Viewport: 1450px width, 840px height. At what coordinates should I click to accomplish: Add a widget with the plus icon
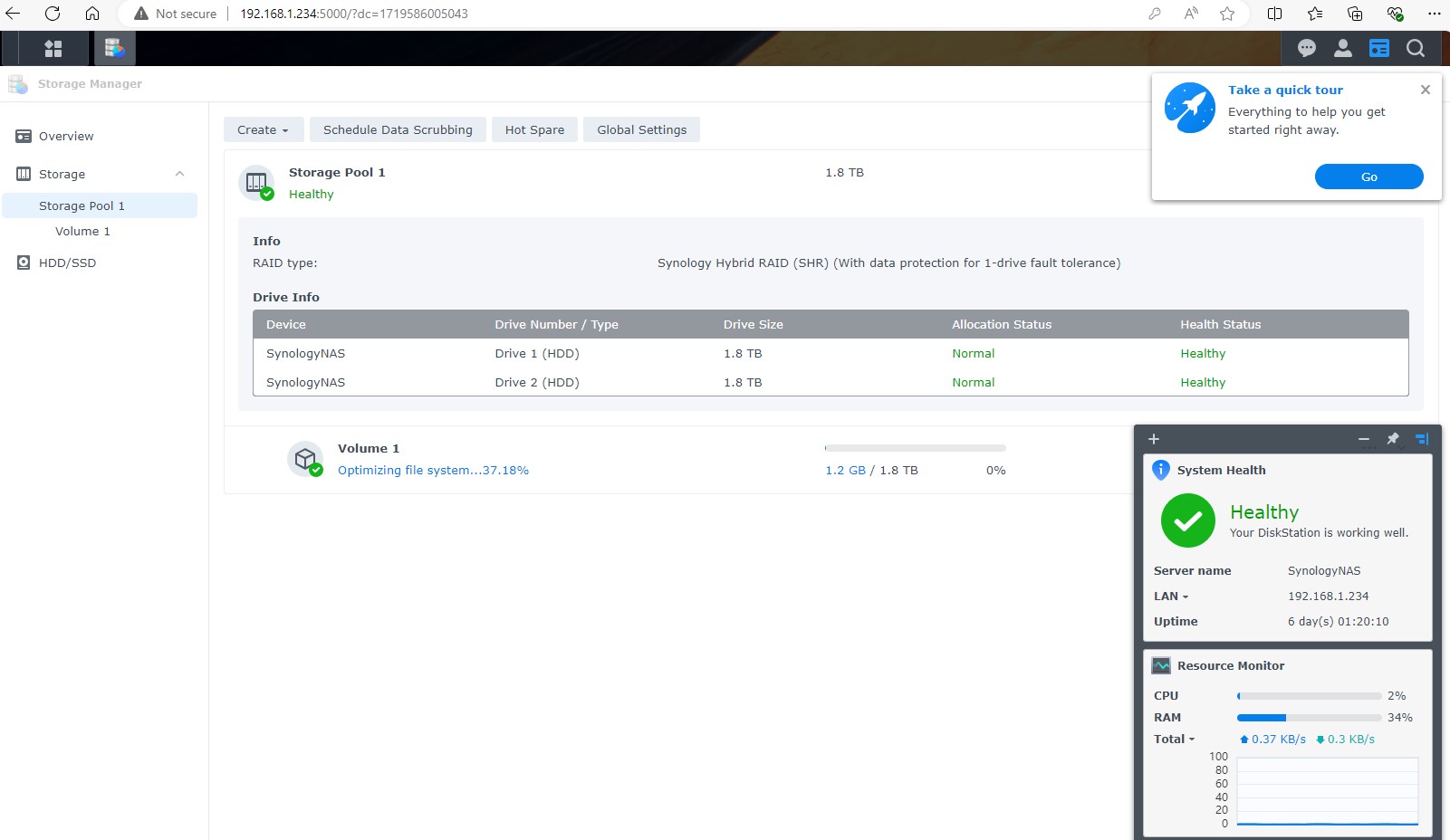click(x=1153, y=439)
